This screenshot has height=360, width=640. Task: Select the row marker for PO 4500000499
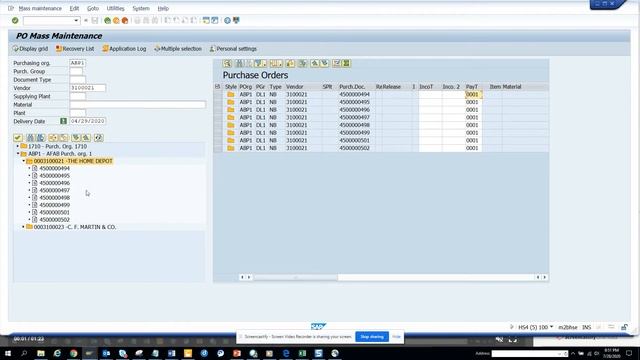(x=218, y=133)
